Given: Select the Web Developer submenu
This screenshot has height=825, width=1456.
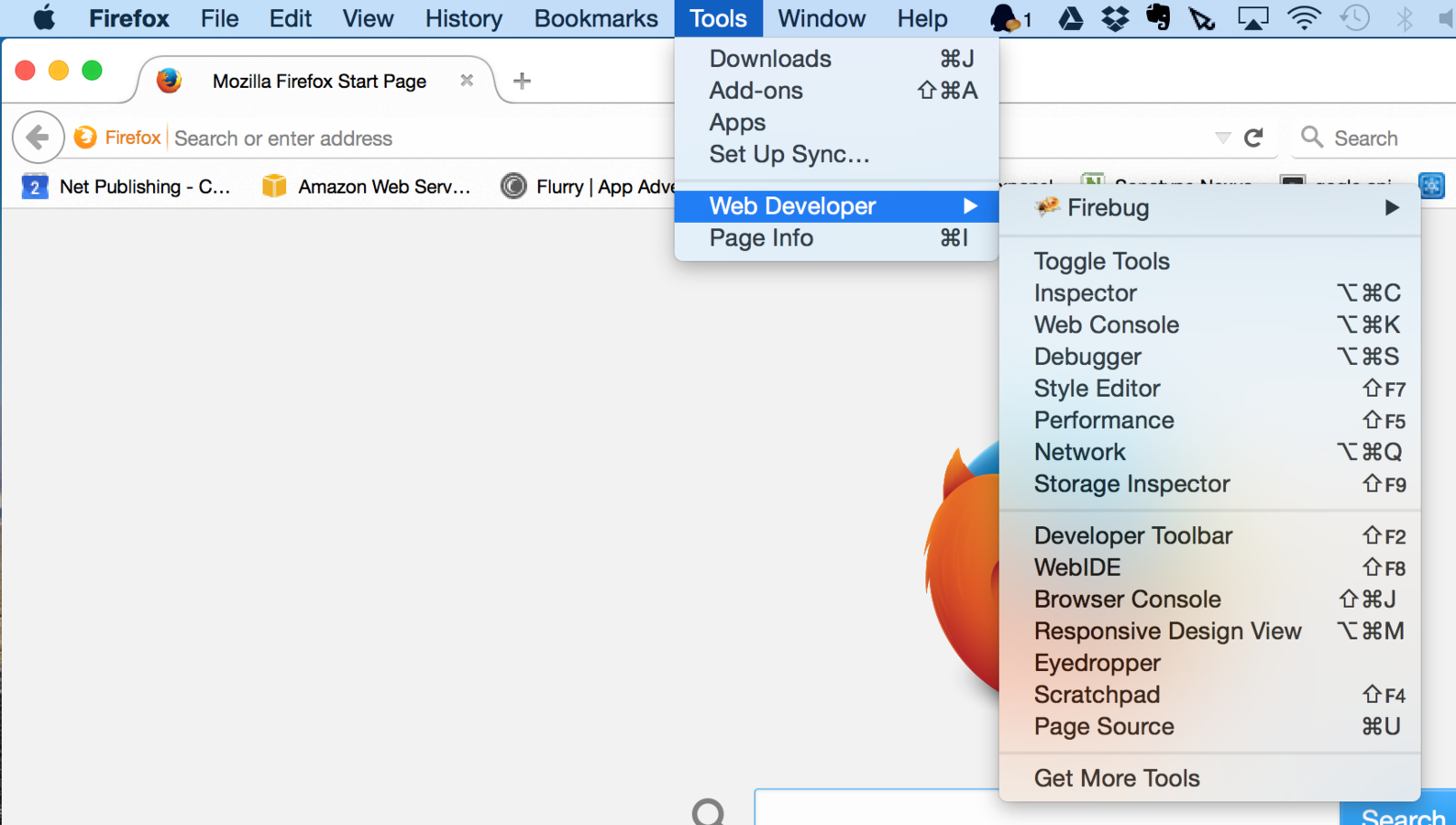Looking at the screenshot, I should 836,206.
